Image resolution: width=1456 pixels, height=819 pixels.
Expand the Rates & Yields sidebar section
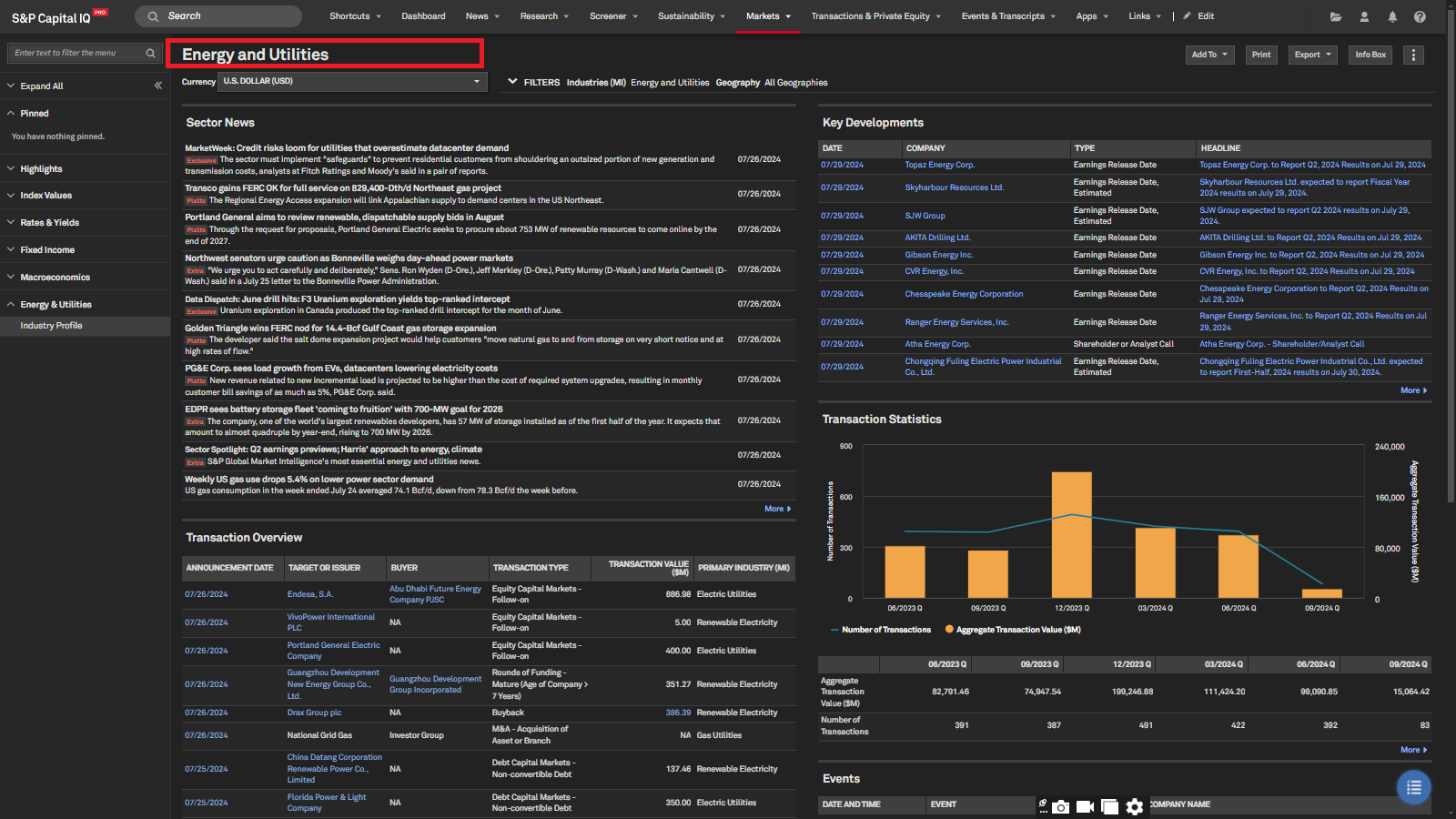coord(50,222)
